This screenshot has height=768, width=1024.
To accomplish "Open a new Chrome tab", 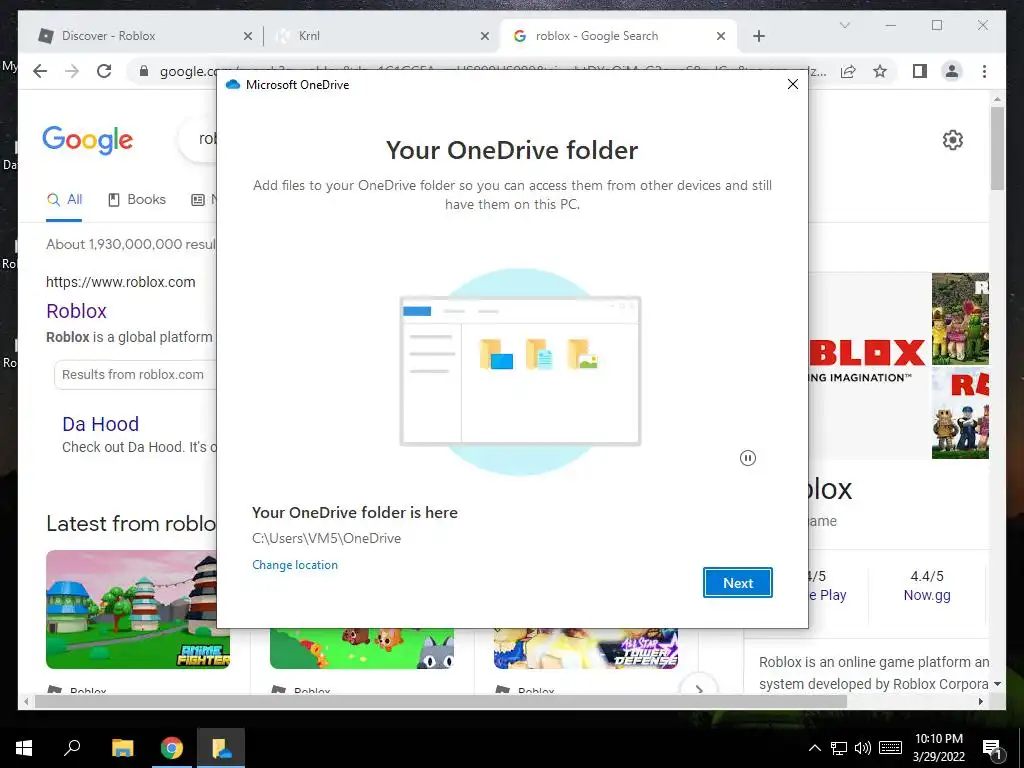I will pos(758,36).
